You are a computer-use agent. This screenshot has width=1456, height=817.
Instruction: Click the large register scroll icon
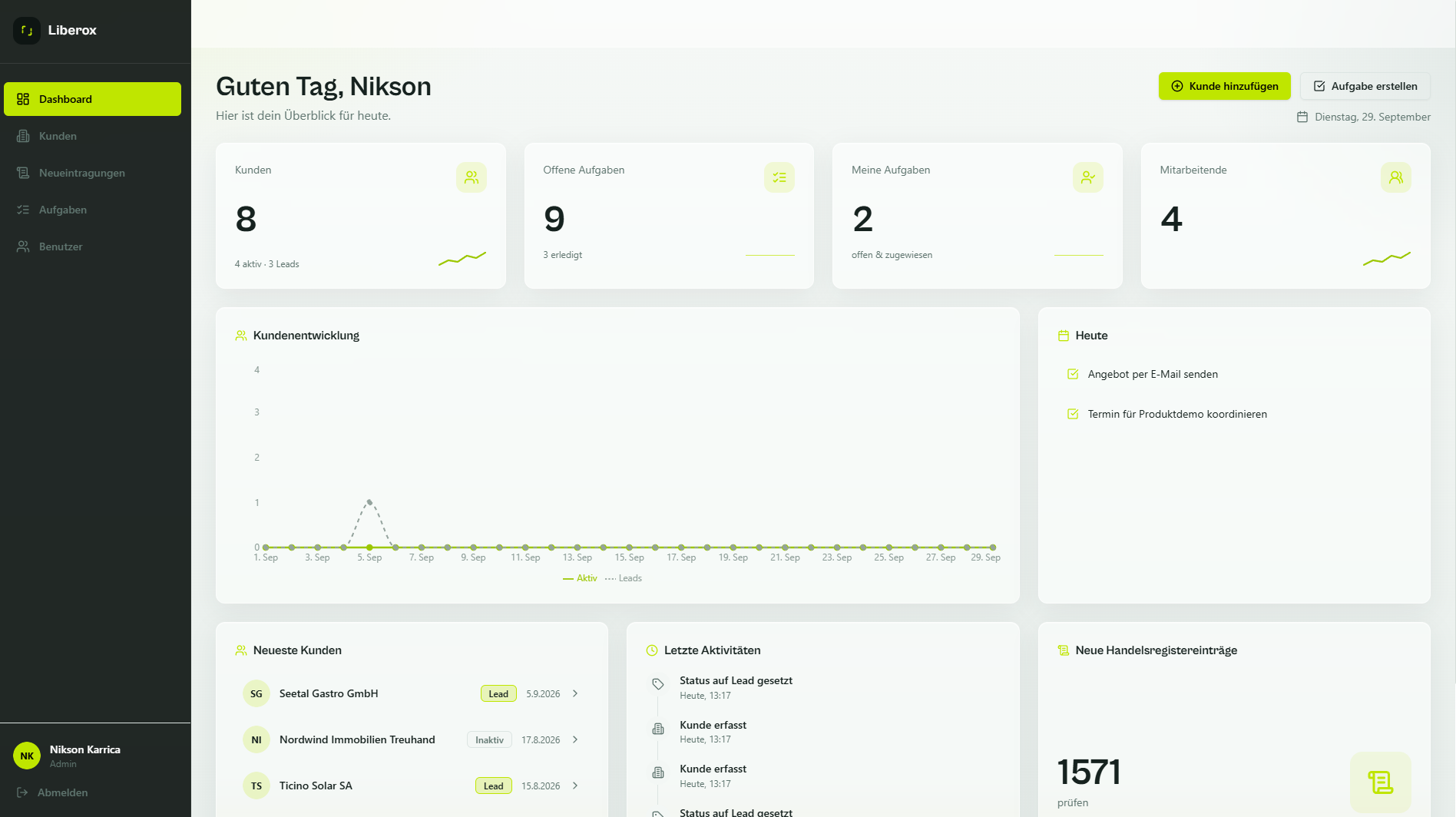[x=1381, y=782]
